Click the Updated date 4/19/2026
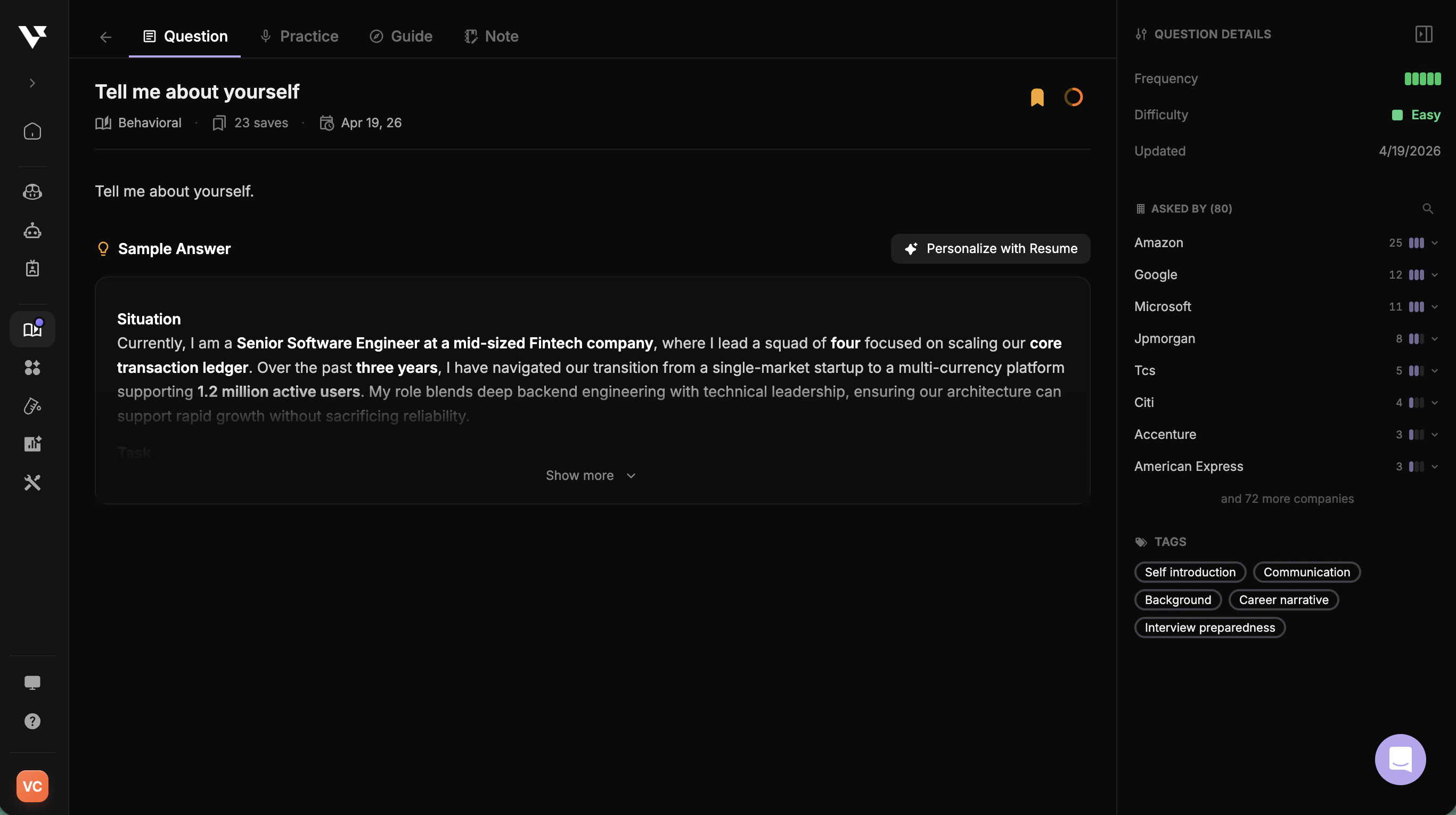 point(1410,151)
